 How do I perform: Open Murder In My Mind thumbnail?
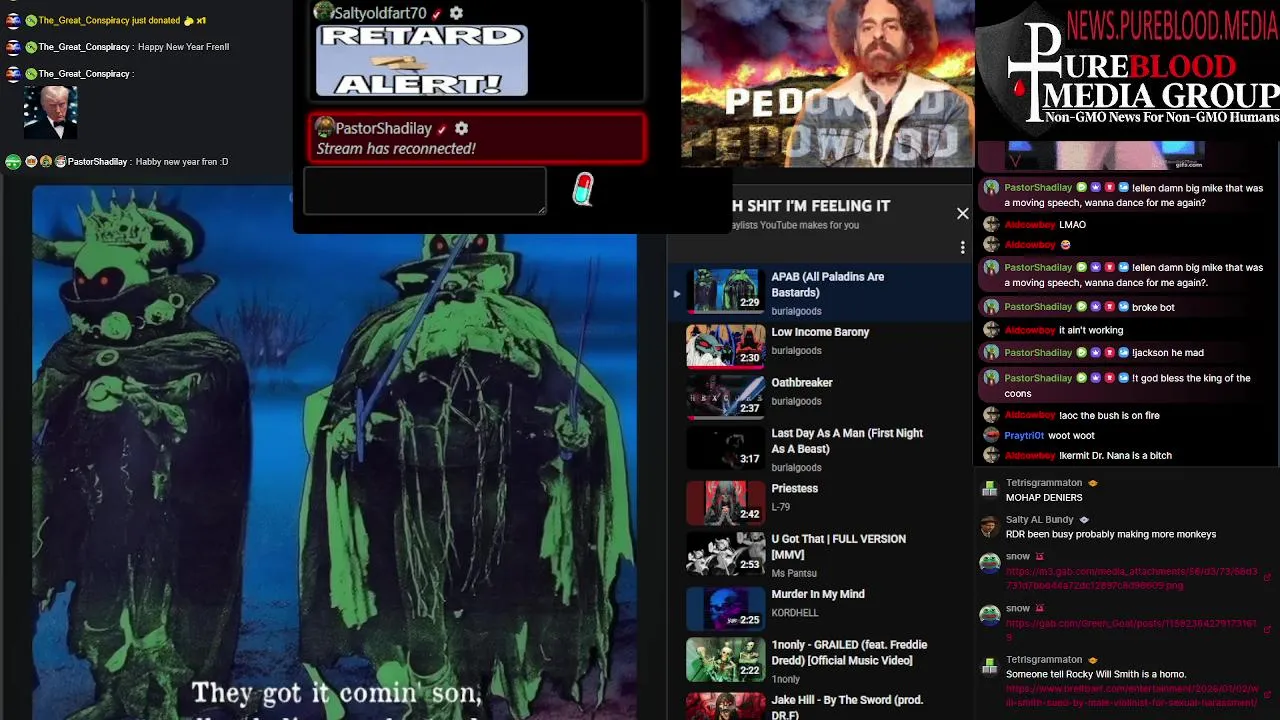[725, 608]
